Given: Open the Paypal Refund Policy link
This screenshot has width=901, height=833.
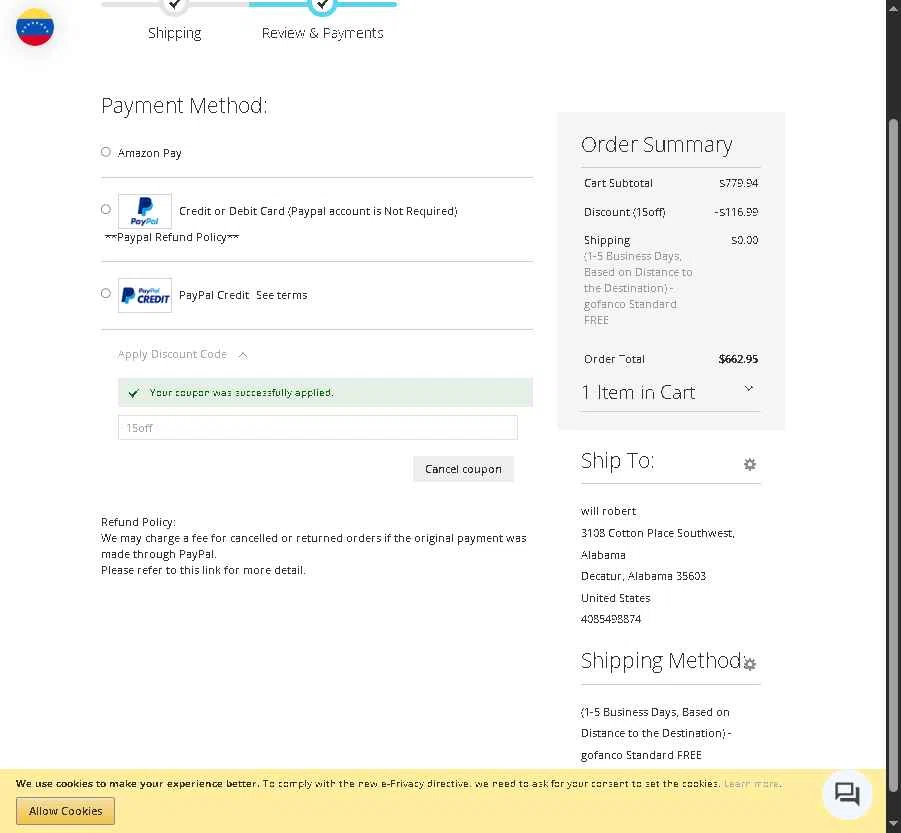Looking at the screenshot, I should pyautogui.click(x=172, y=237).
